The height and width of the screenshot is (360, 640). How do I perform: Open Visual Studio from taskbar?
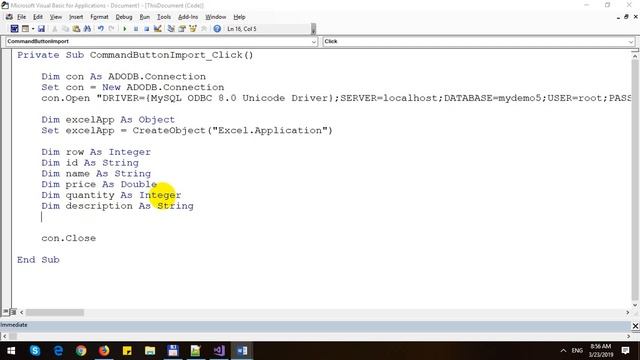(219, 351)
